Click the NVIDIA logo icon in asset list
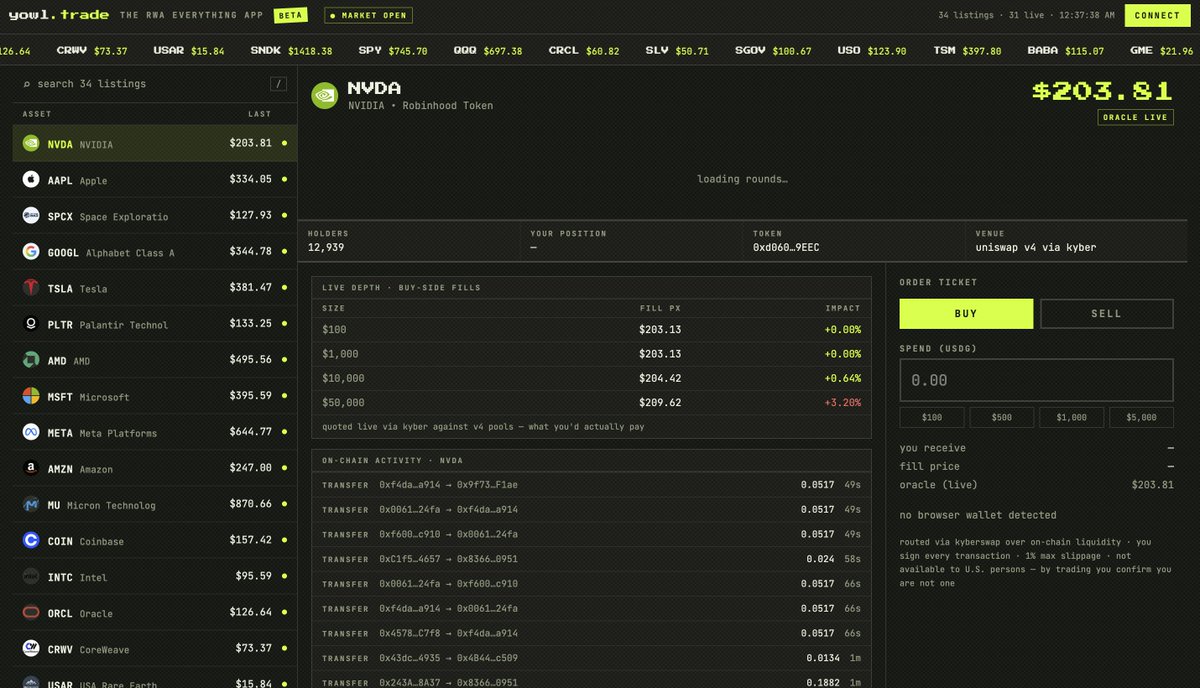Viewport: 1200px width, 688px height. 30,143
